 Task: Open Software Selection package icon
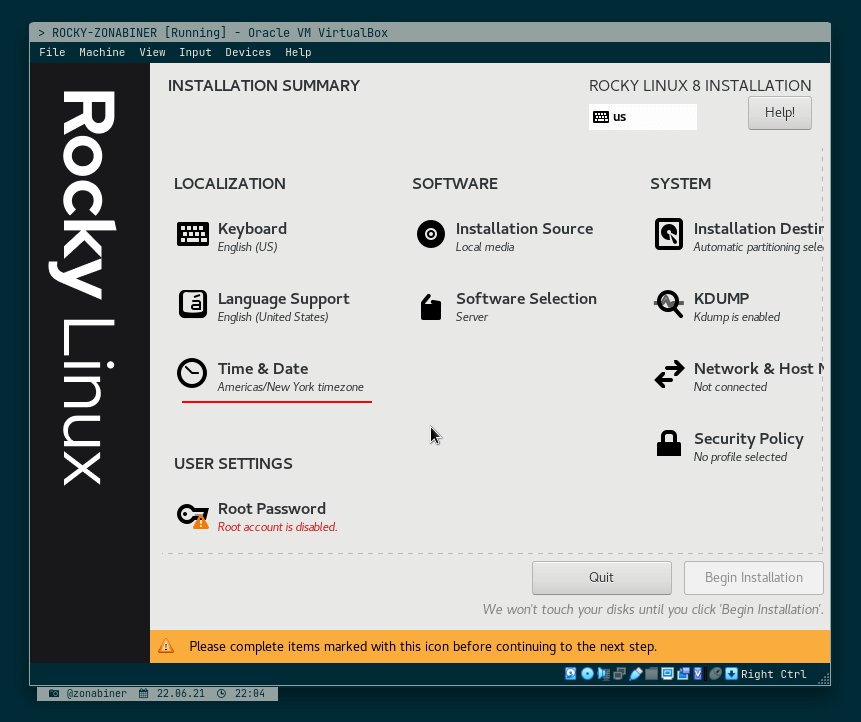click(431, 306)
